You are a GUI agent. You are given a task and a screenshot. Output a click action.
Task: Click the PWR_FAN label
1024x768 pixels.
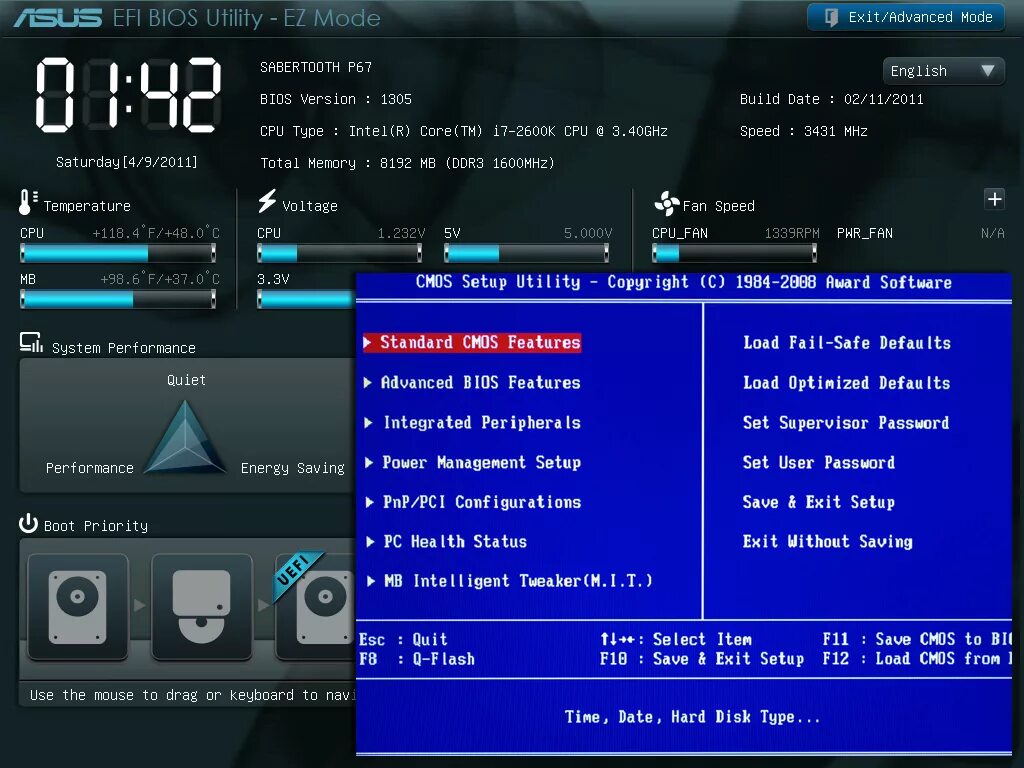(x=865, y=233)
